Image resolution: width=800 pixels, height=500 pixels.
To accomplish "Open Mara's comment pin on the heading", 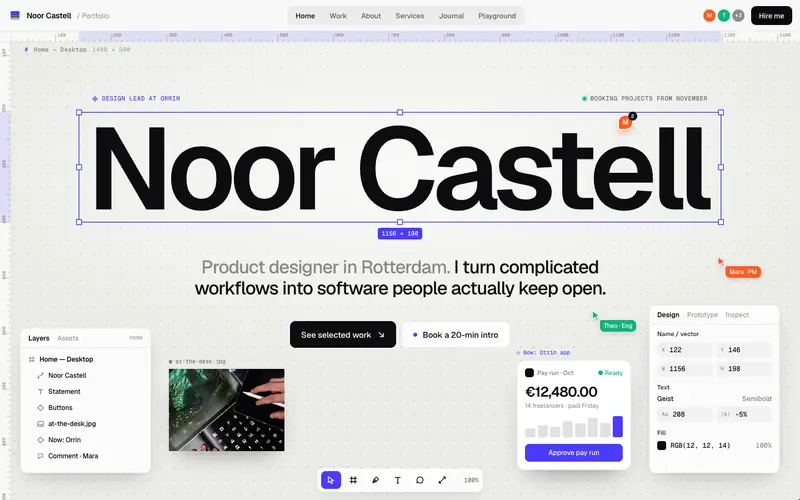I will pos(626,122).
